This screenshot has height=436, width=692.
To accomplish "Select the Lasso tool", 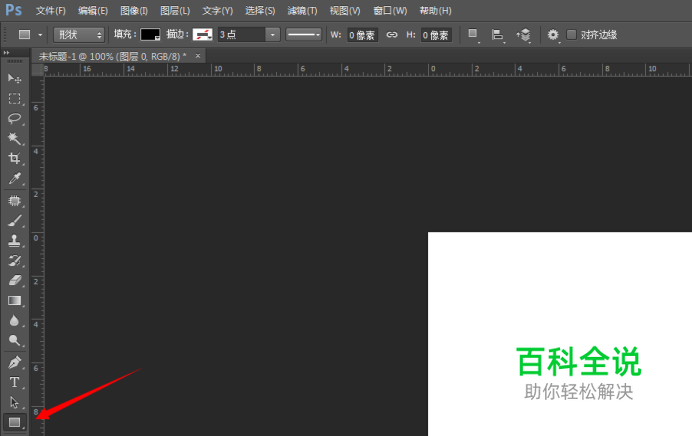I will tap(14, 118).
